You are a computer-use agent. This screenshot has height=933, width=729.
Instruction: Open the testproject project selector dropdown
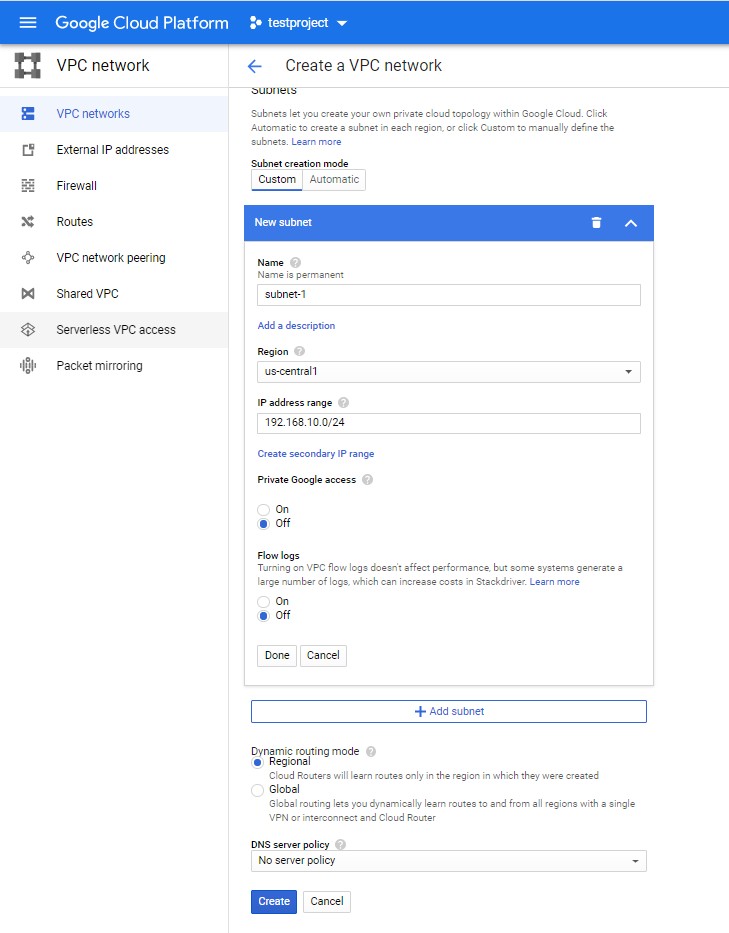coord(342,23)
